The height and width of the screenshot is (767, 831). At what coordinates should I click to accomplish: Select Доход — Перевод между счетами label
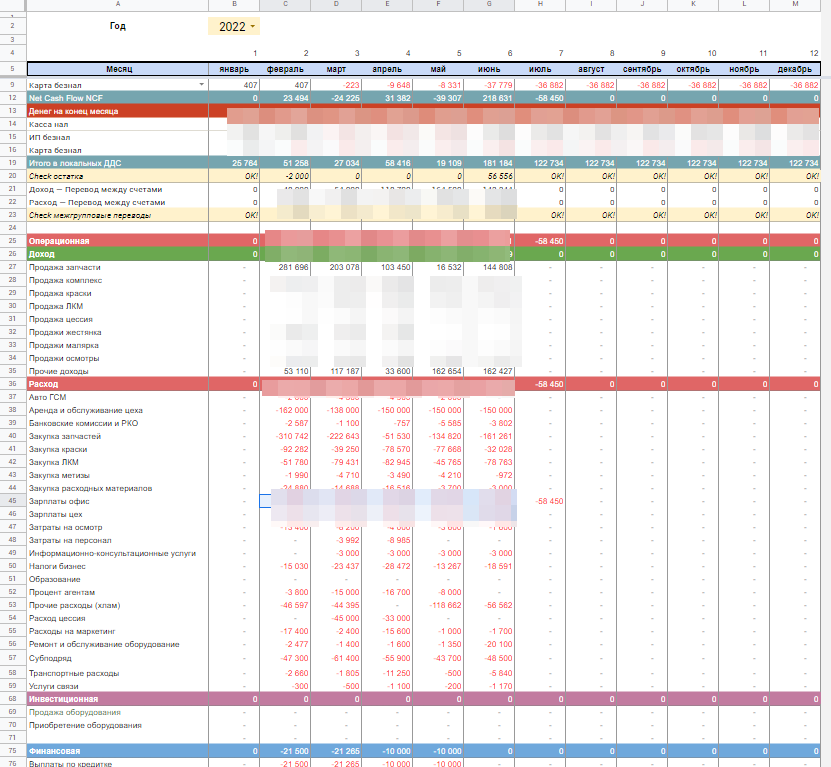point(95,189)
